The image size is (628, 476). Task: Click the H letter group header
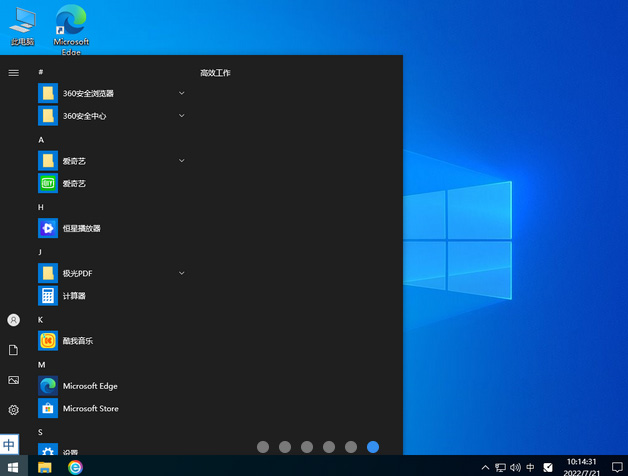[40, 207]
